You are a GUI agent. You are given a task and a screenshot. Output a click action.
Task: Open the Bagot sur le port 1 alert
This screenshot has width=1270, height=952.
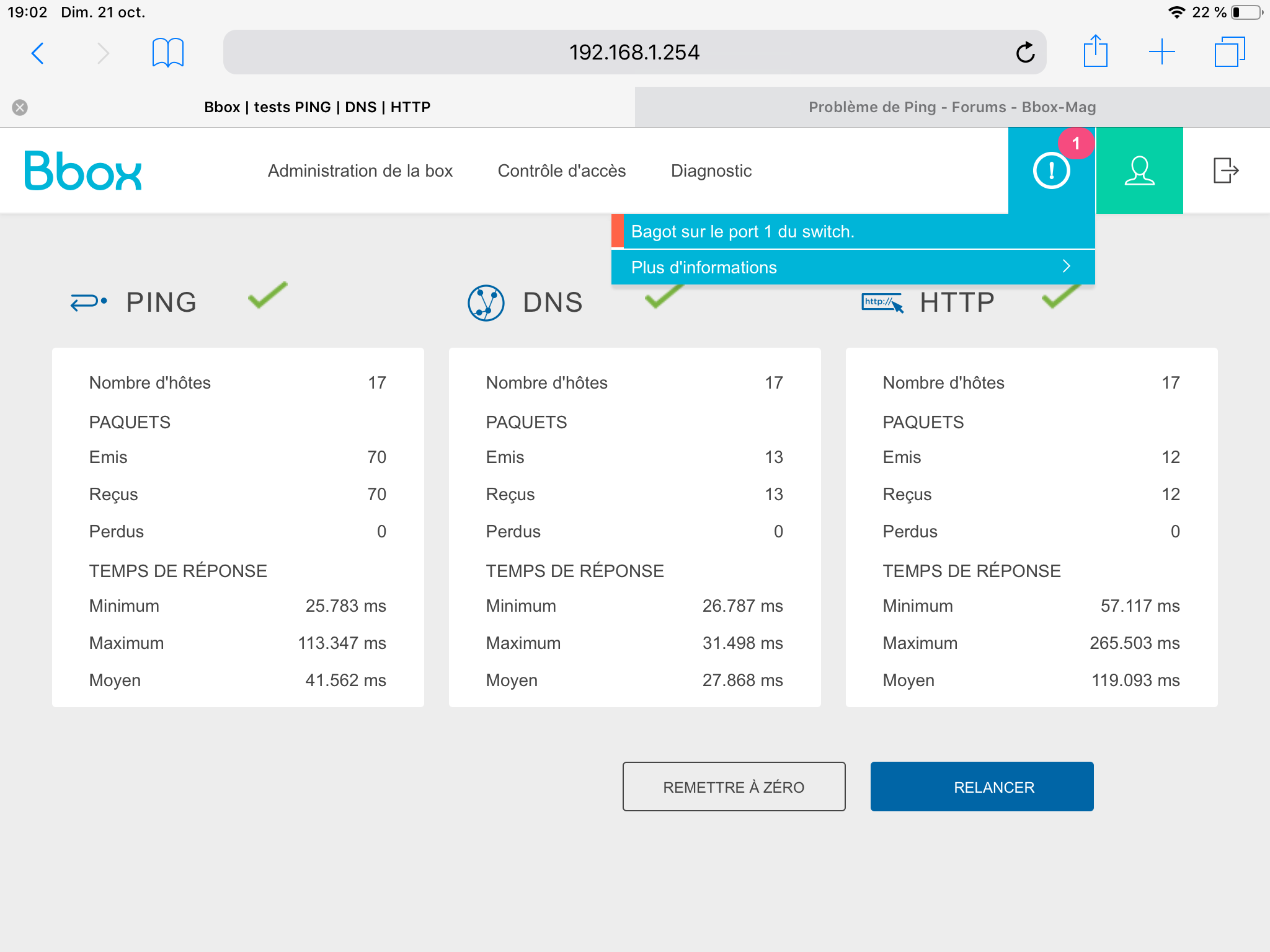coord(853,232)
